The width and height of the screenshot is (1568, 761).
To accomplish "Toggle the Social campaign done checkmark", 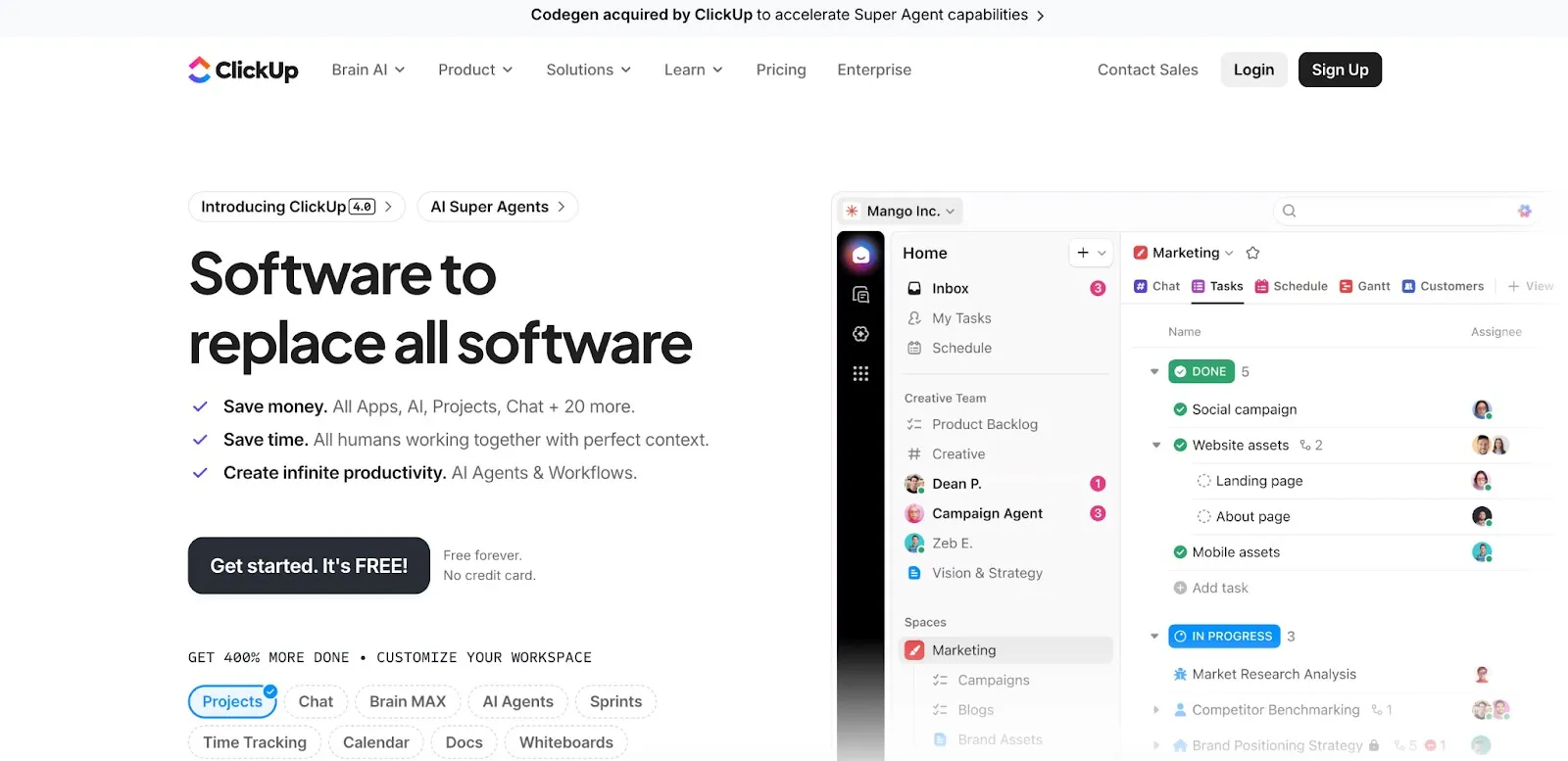I will click(1180, 409).
